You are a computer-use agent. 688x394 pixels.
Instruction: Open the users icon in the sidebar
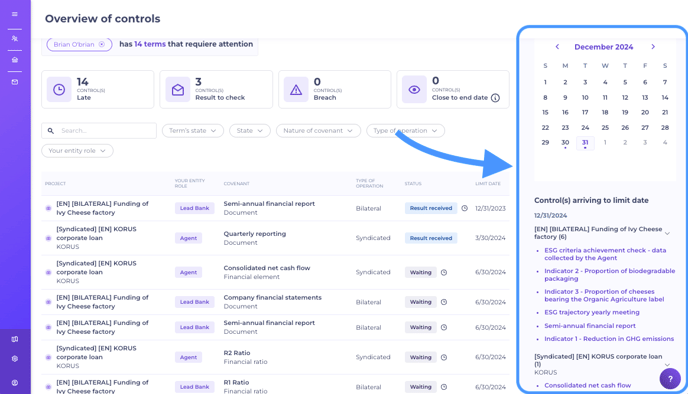point(14,39)
